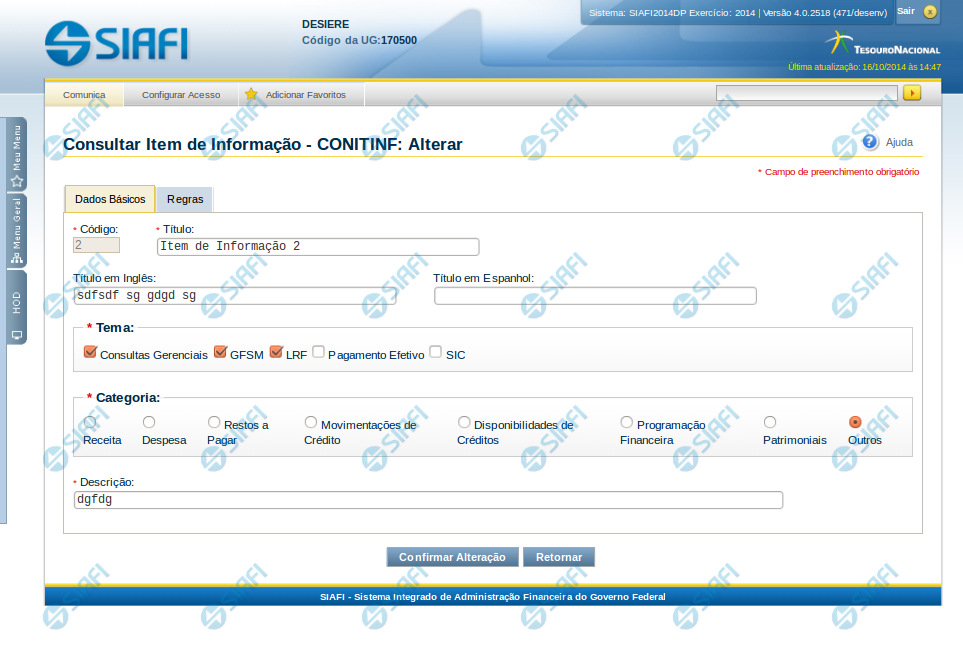Open the Comunica menu item
Screen dimensions: 963x657
tap(84, 95)
